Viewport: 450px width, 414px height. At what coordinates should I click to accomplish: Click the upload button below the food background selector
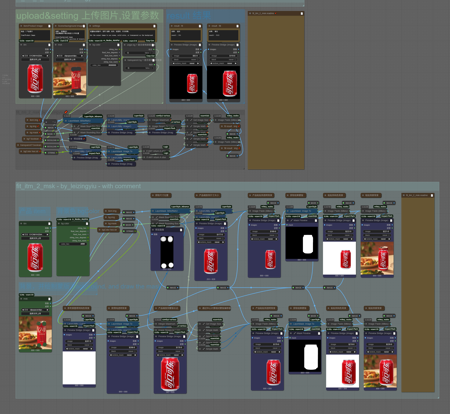coord(70,59)
